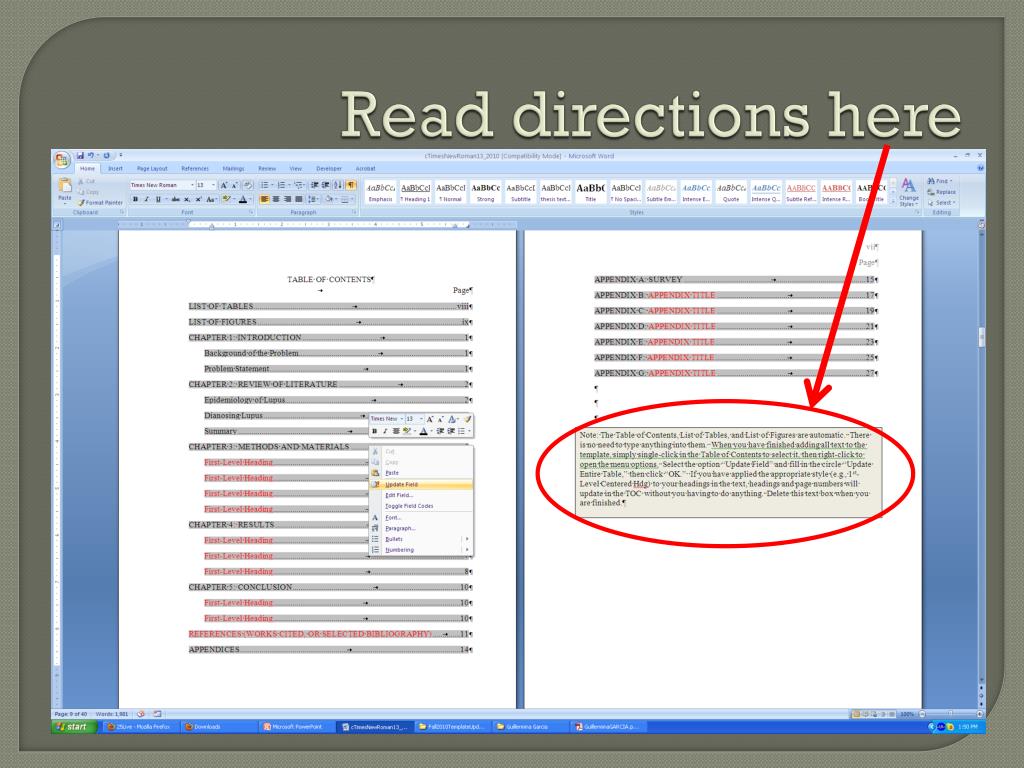Viewport: 1024px width, 768px height.
Task: Click the Text Highlight Color button in the ribbon
Action: point(228,199)
